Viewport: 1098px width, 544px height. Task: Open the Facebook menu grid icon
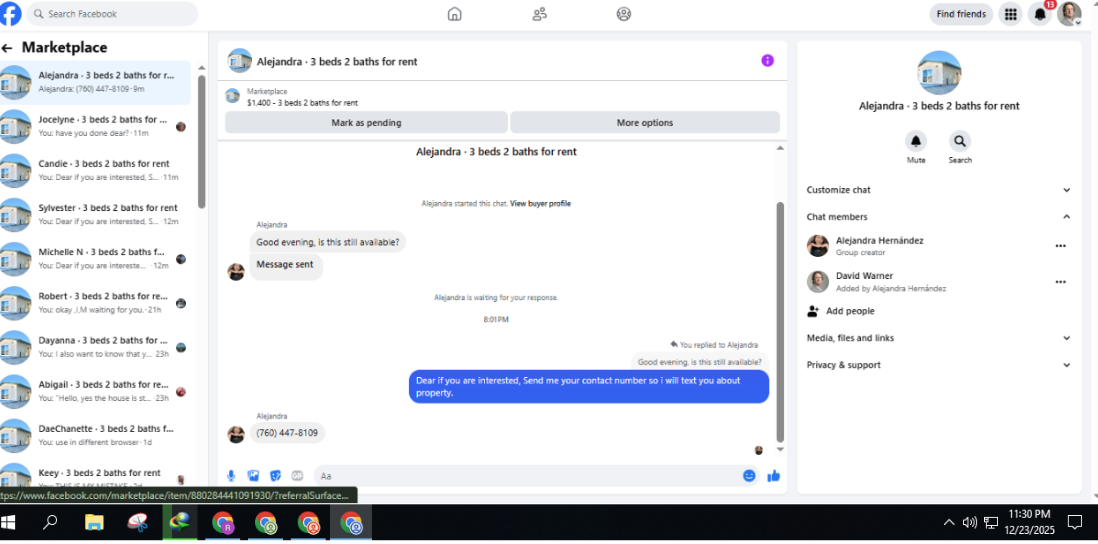click(x=1010, y=14)
